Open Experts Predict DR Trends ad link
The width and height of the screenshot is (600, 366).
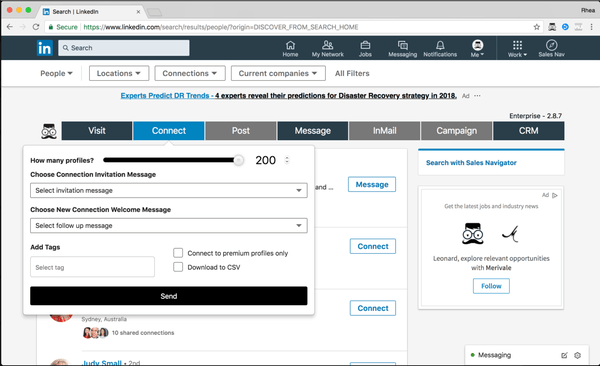coord(289,96)
